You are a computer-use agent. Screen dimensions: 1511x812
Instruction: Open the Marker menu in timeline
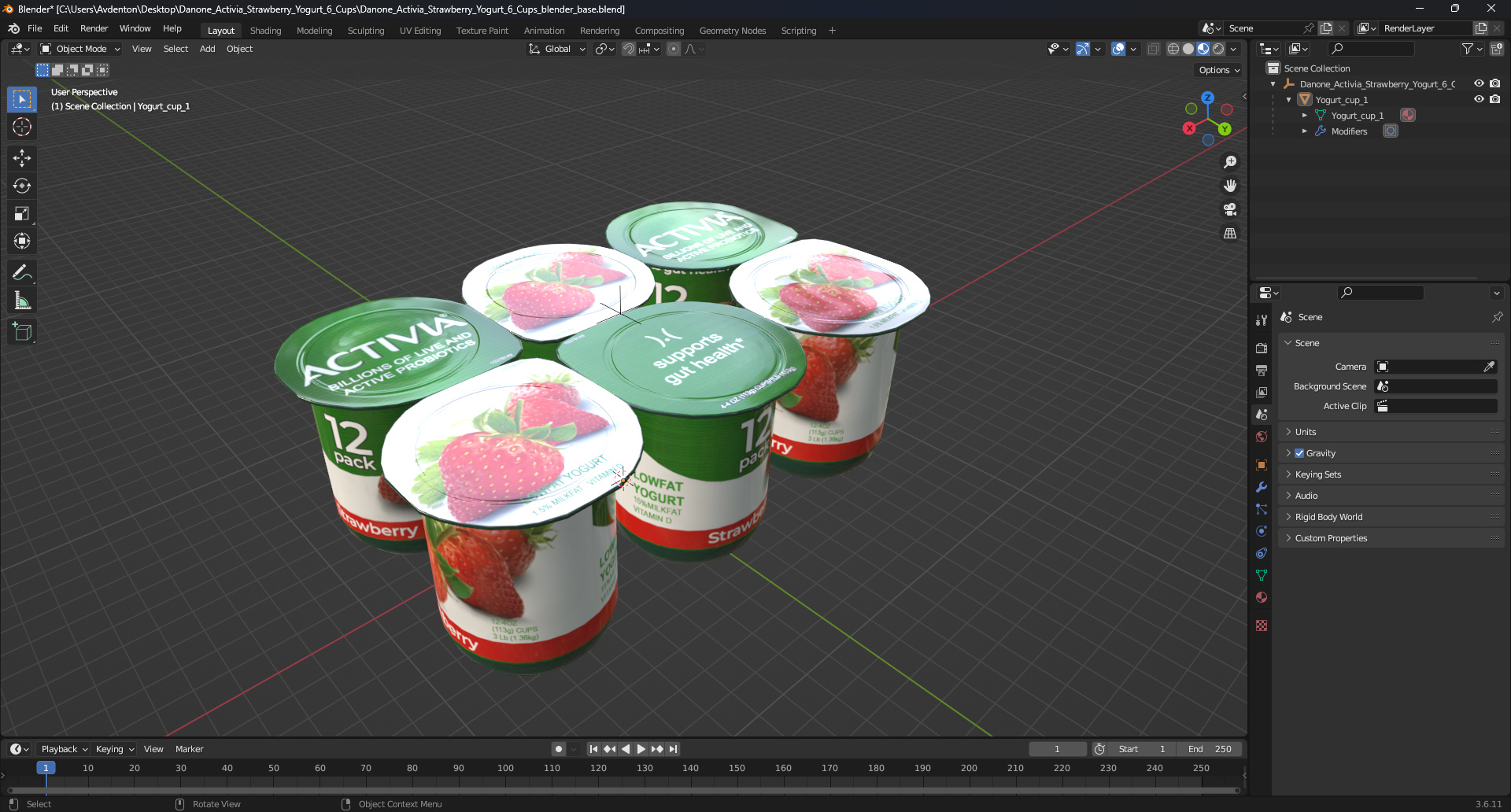click(189, 749)
